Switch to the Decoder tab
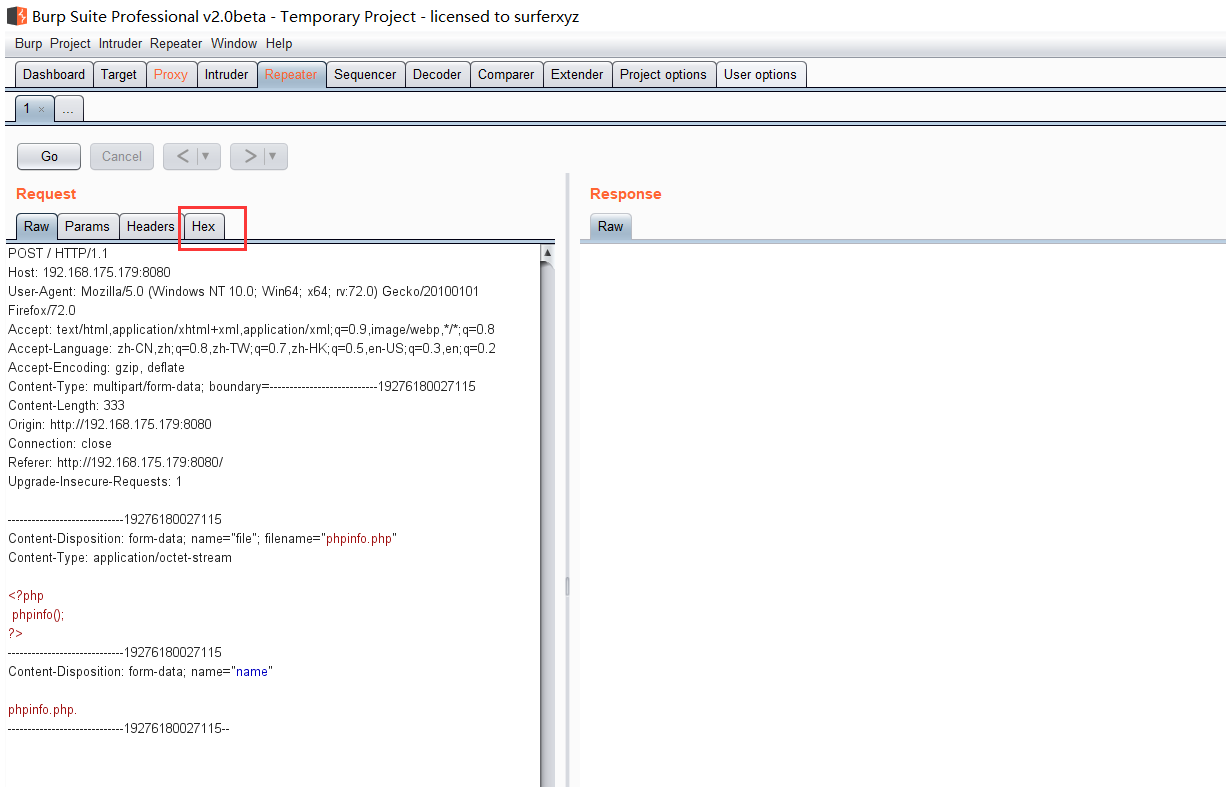 pyautogui.click(x=437, y=75)
